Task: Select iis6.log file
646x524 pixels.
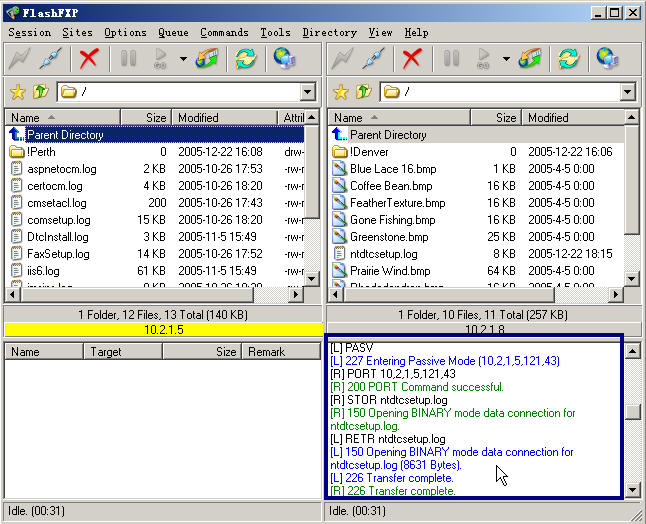Action: point(155,271)
